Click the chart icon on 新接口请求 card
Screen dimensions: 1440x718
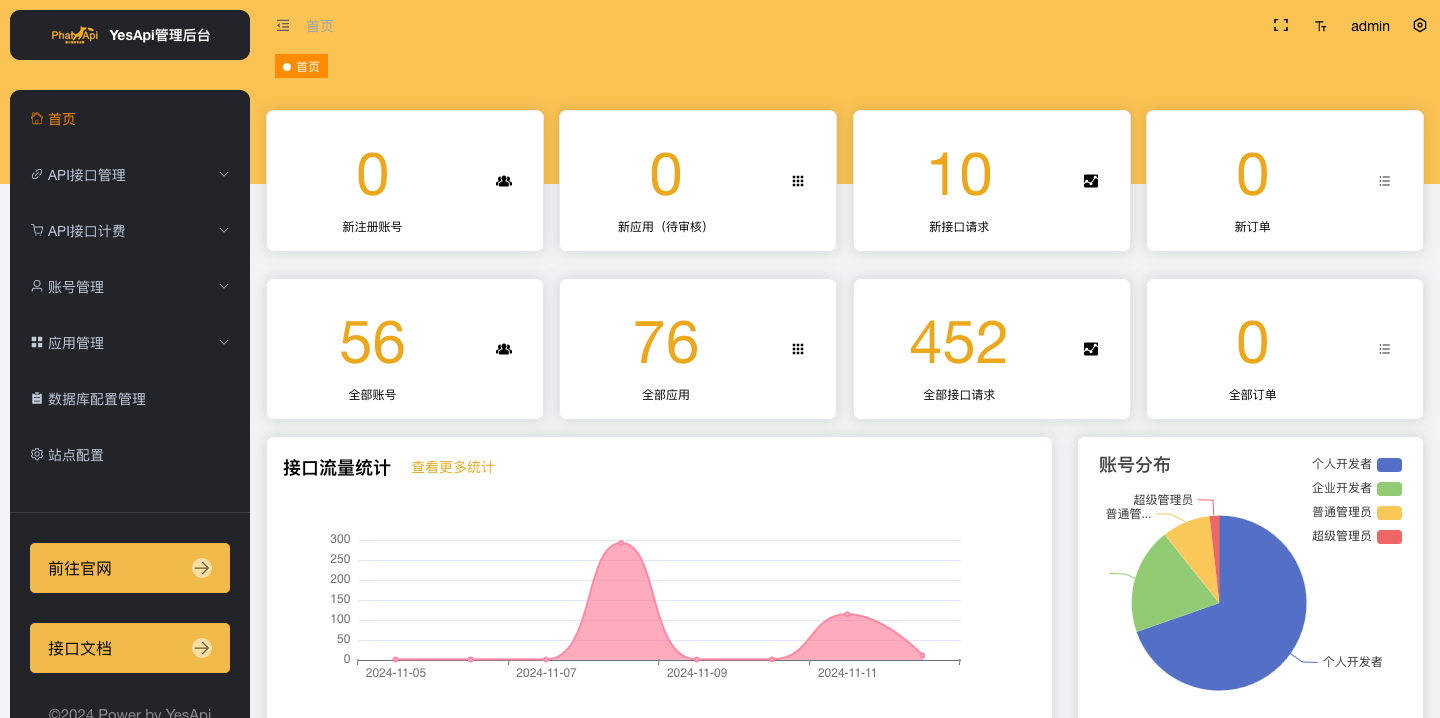pyautogui.click(x=1091, y=181)
